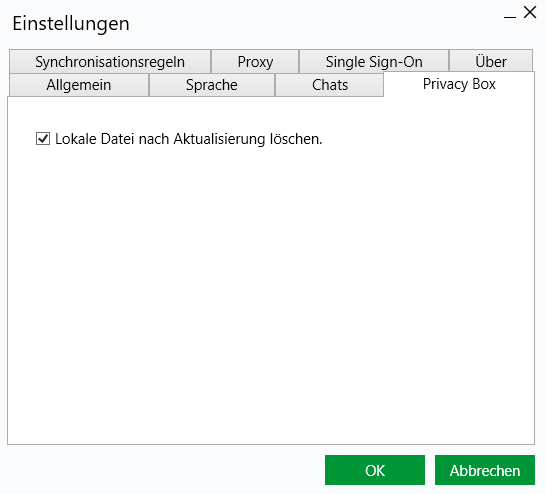This screenshot has width=545, height=494.
Task: View app info under Über tab
Action: [x=491, y=62]
